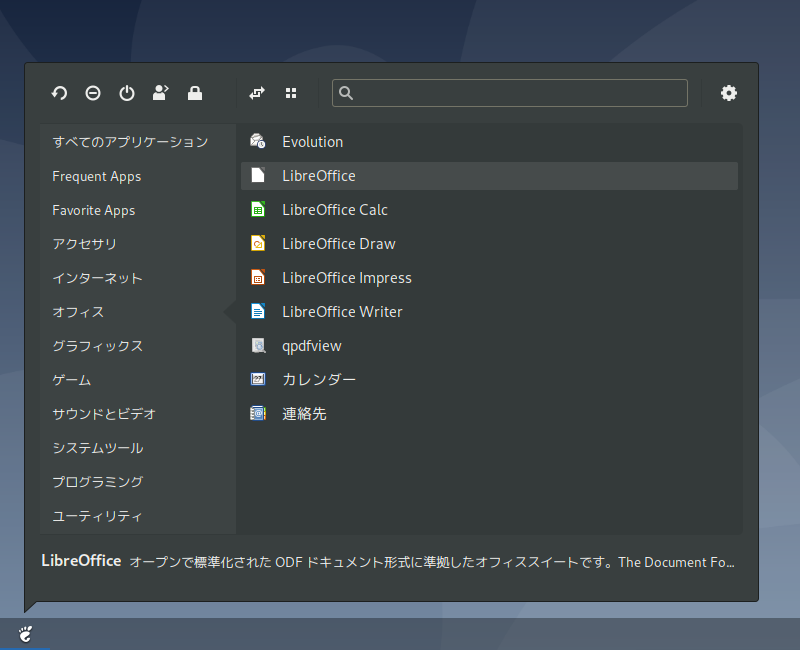Click the blue LibreOffice Writer icon

pyautogui.click(x=258, y=311)
